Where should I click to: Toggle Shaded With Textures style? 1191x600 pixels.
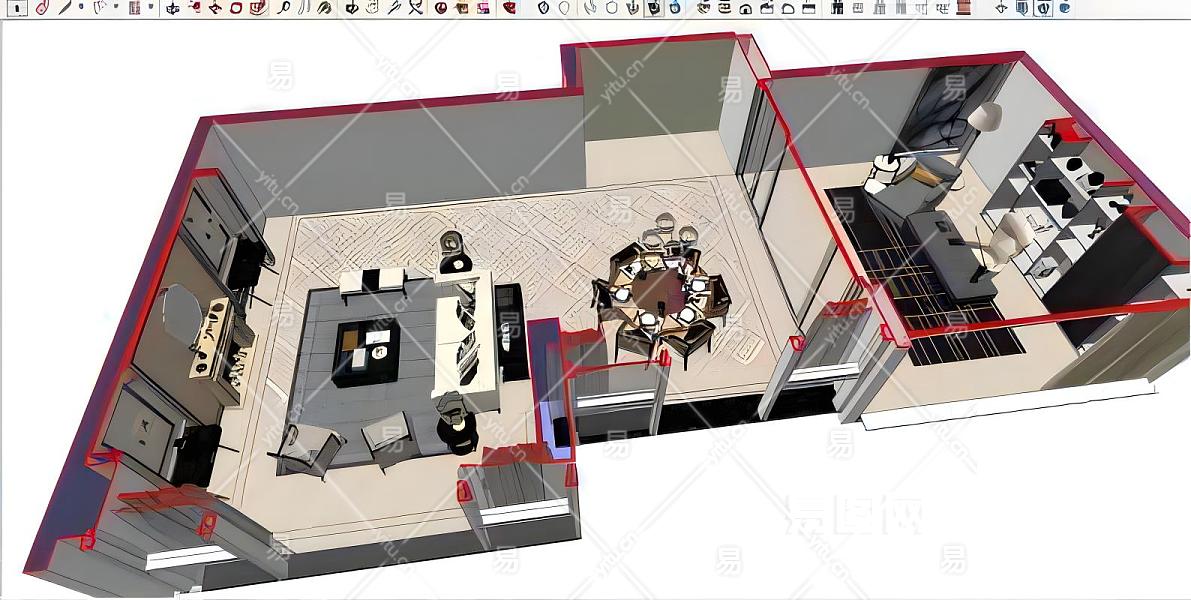[x=654, y=8]
